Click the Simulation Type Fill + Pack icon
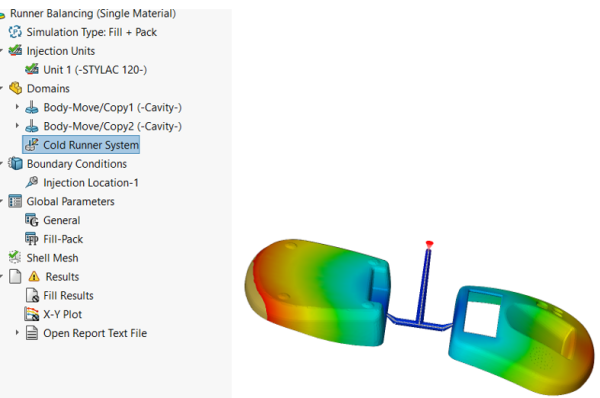 pyautogui.click(x=15, y=32)
